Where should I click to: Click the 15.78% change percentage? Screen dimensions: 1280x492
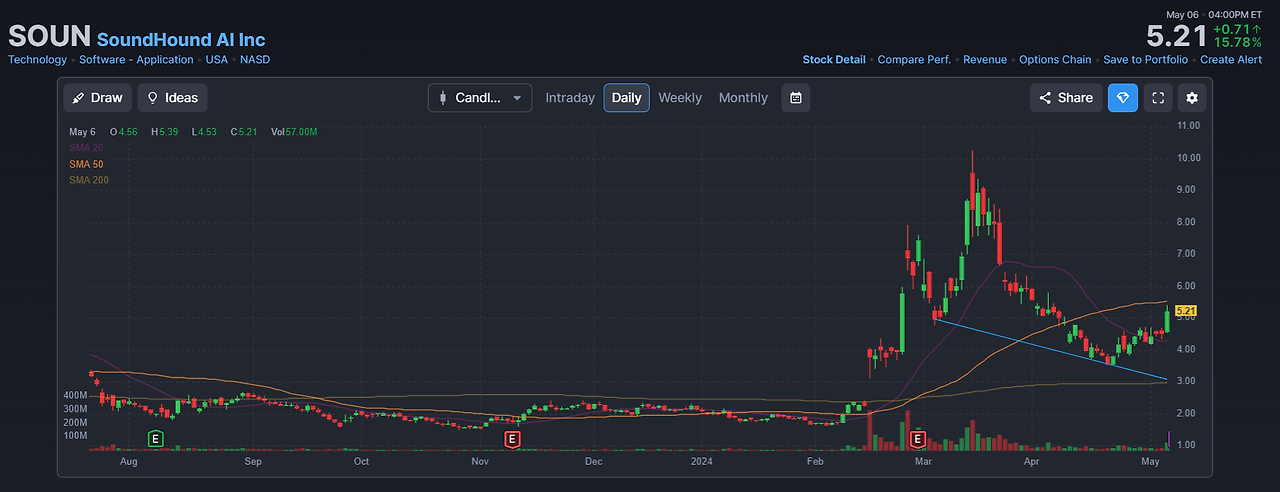pyautogui.click(x=1238, y=43)
